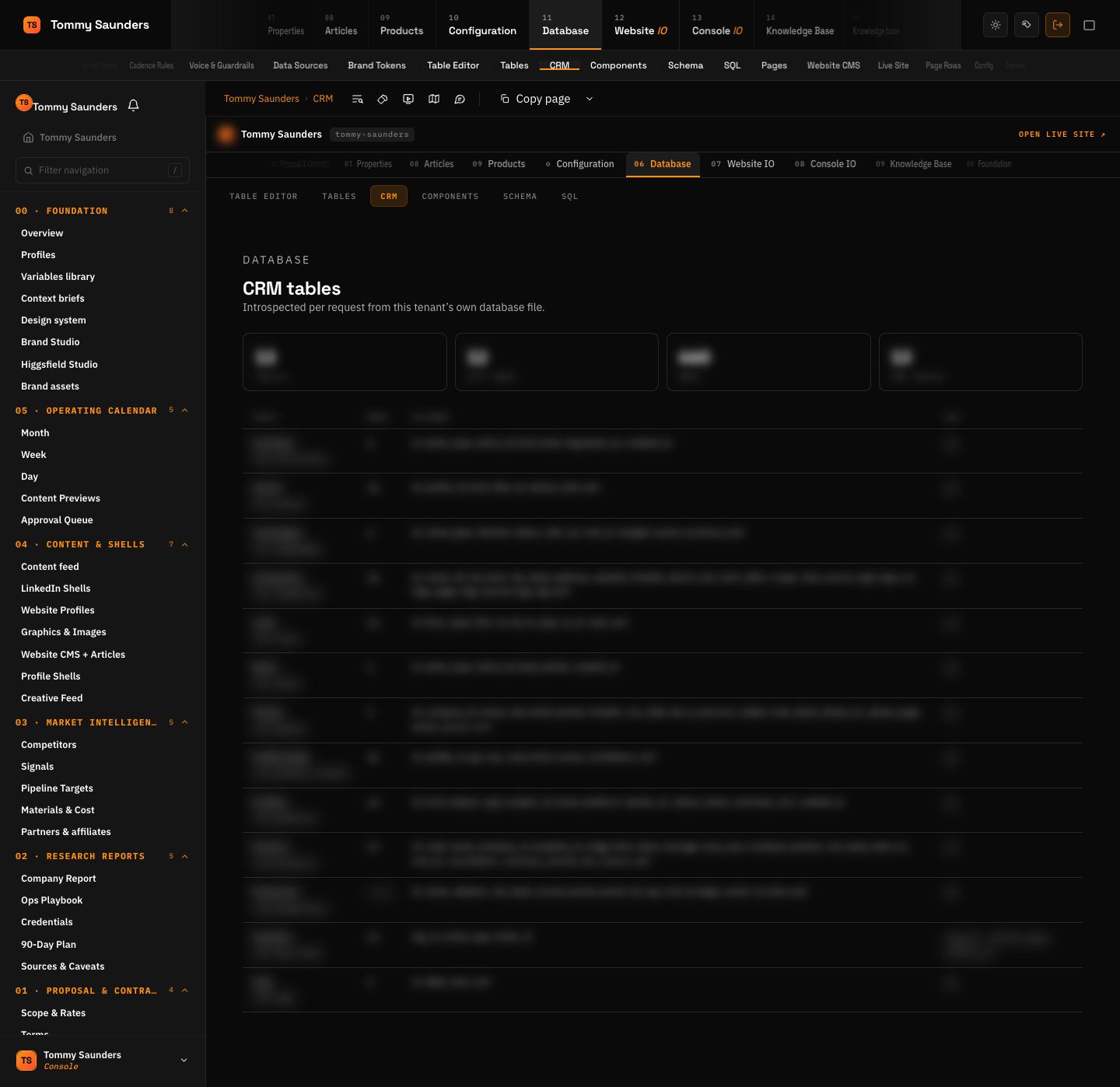Select the Schema item in secondary bar

click(x=685, y=65)
